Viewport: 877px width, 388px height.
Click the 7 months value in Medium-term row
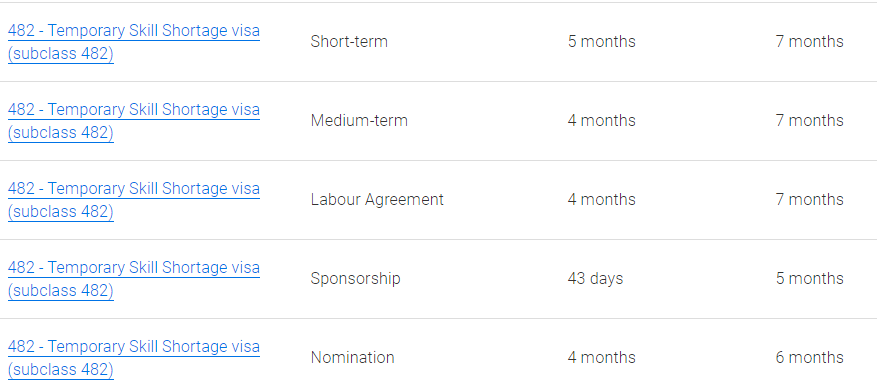pos(809,120)
